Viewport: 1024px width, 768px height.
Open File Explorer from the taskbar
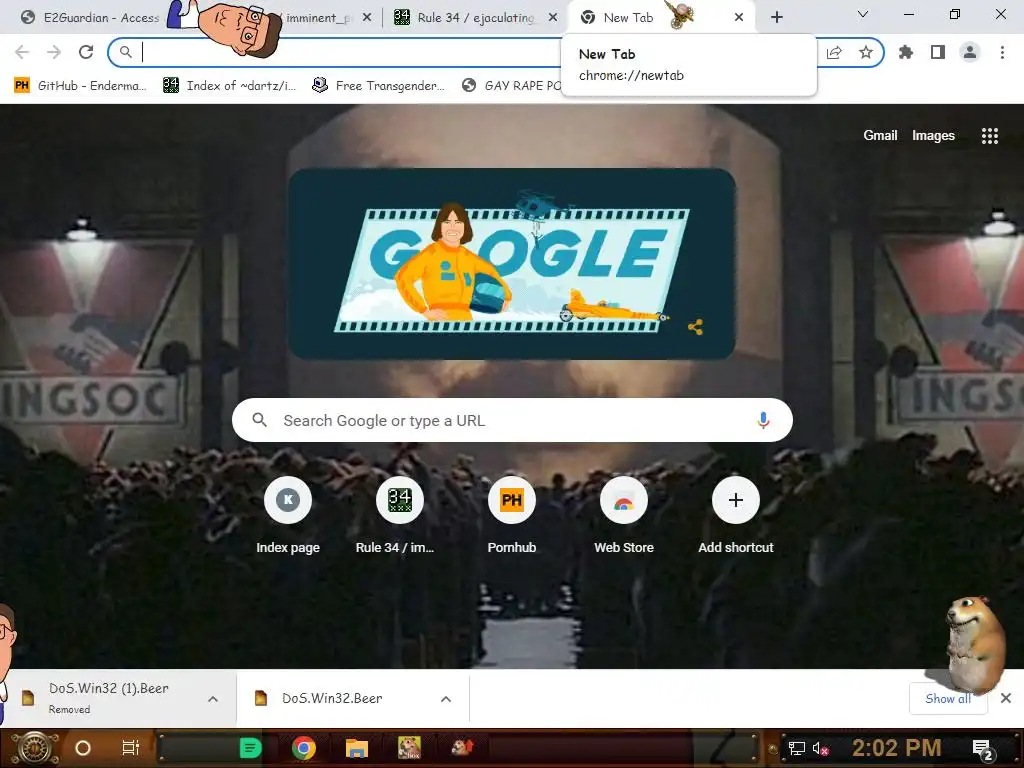357,748
